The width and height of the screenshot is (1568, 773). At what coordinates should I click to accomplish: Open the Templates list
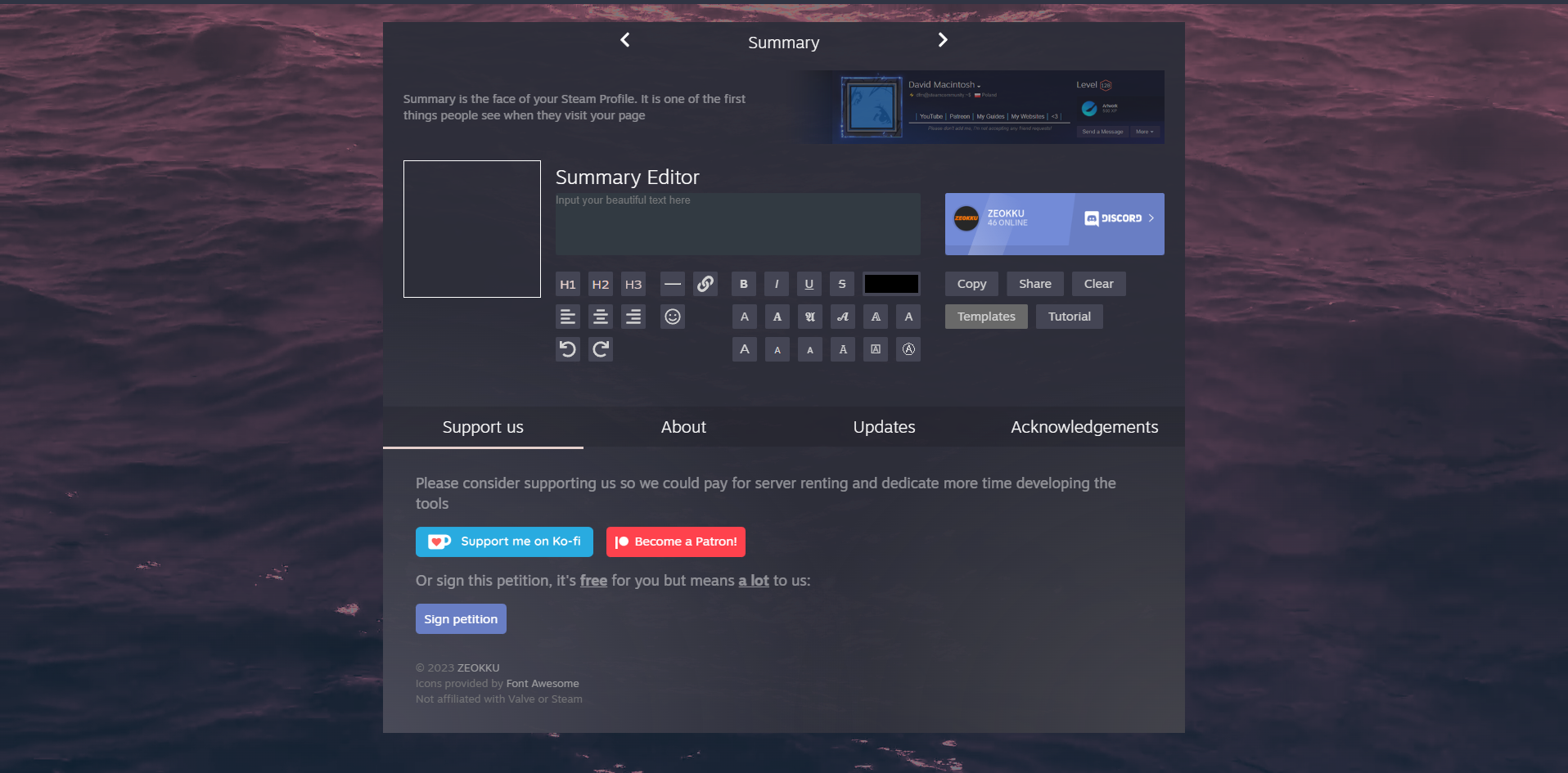[986, 317]
